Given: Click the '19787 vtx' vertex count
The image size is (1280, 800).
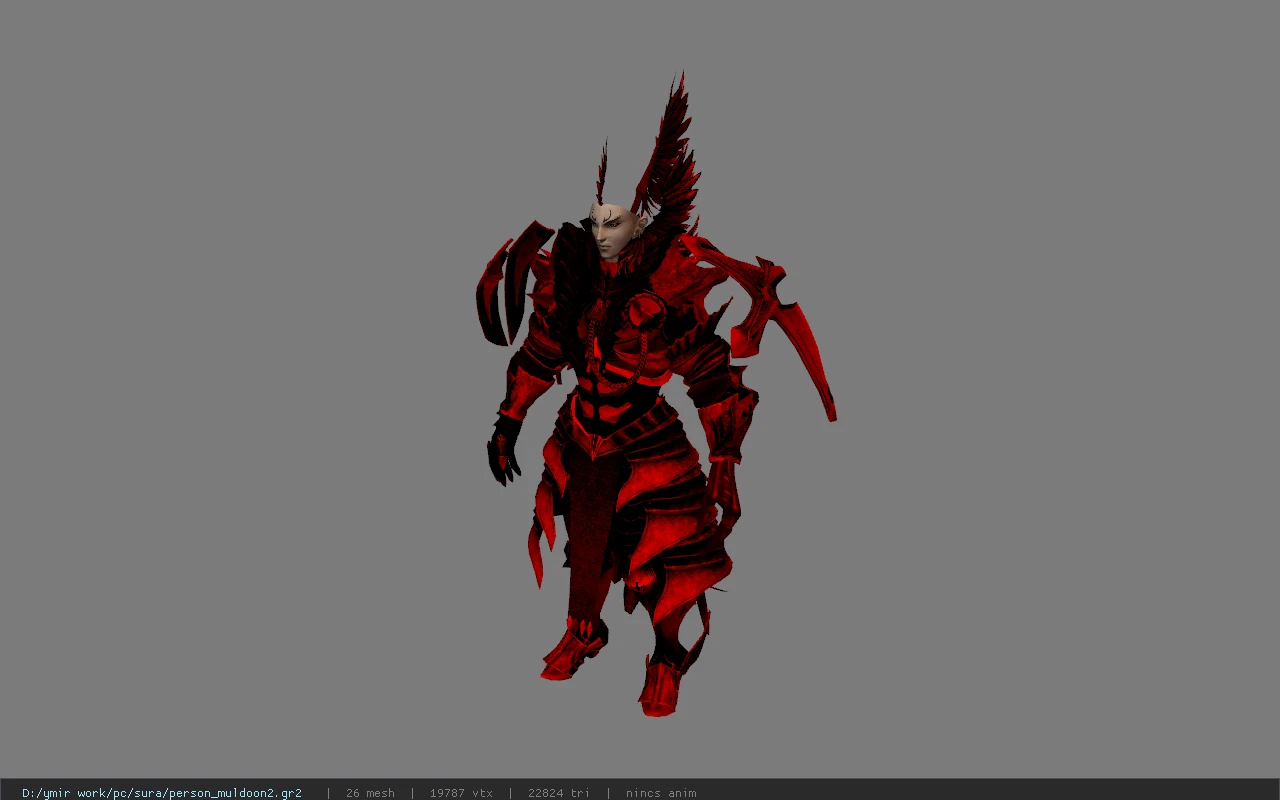Looking at the screenshot, I should [461, 793].
